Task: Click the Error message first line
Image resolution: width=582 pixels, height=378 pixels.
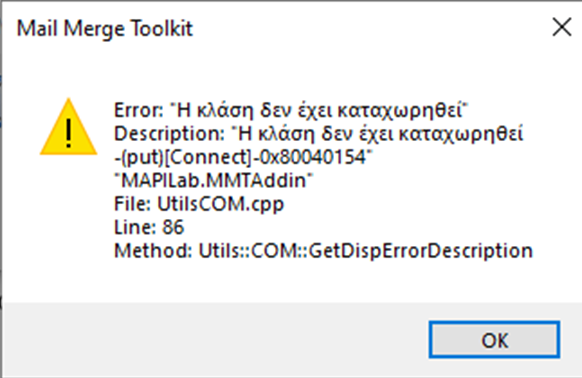Action: [x=291, y=110]
